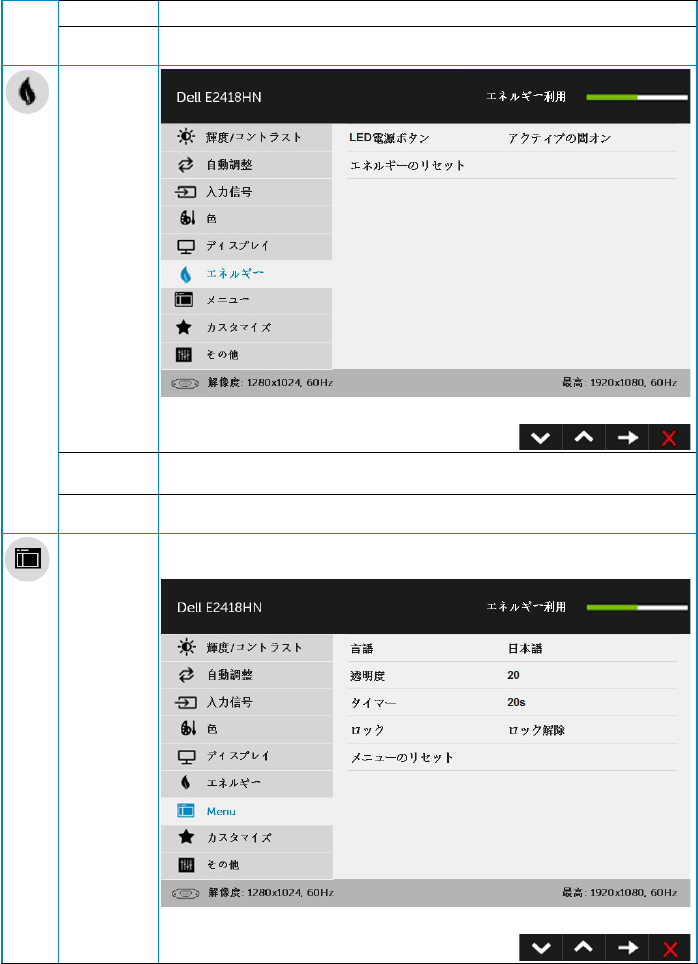Click 解像度: 1280x1024 in the Menu OSD status bar
The image size is (698, 964).
pos(270,893)
